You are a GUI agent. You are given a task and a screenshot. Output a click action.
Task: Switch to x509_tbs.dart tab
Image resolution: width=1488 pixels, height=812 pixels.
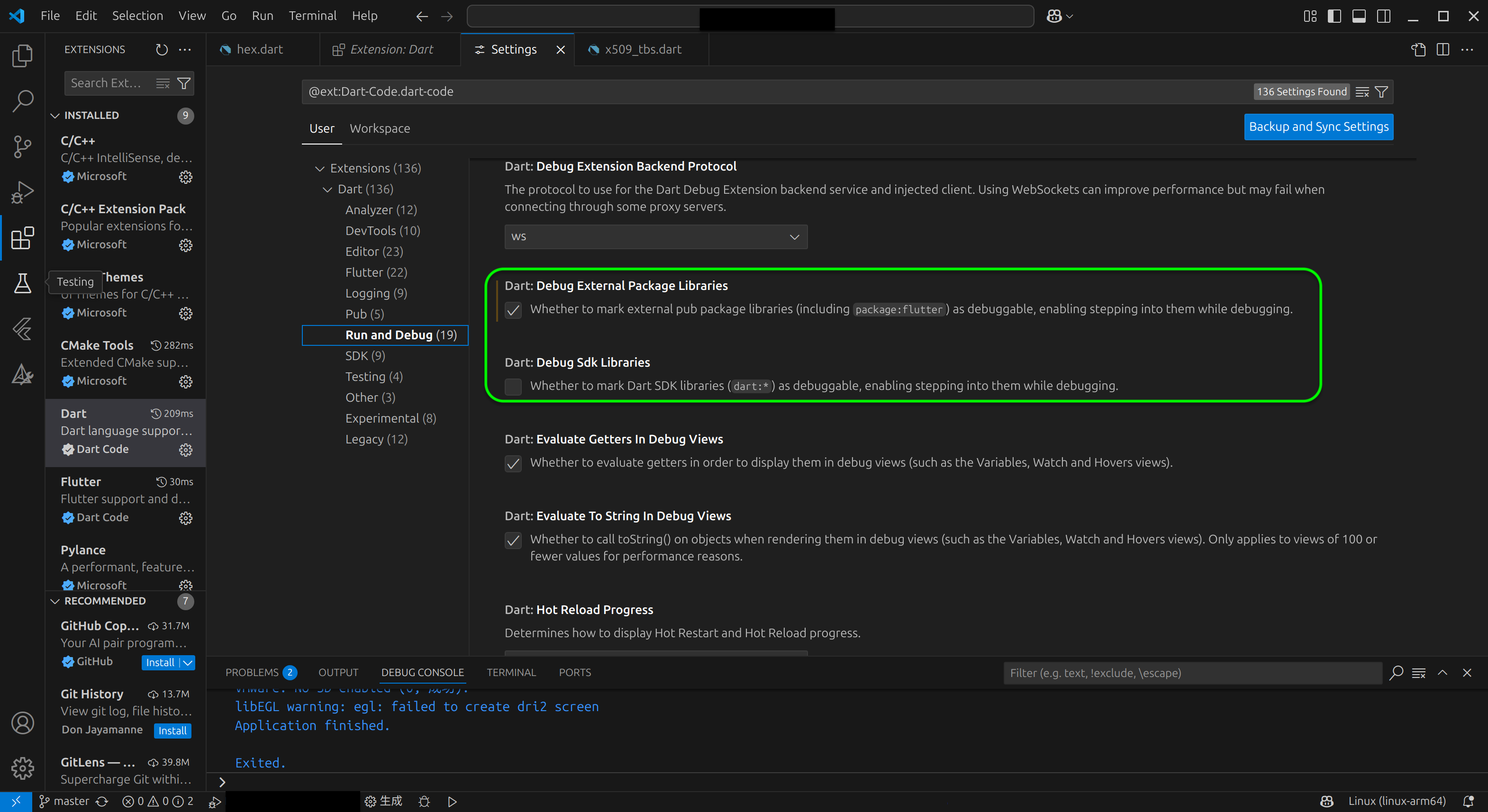642,50
